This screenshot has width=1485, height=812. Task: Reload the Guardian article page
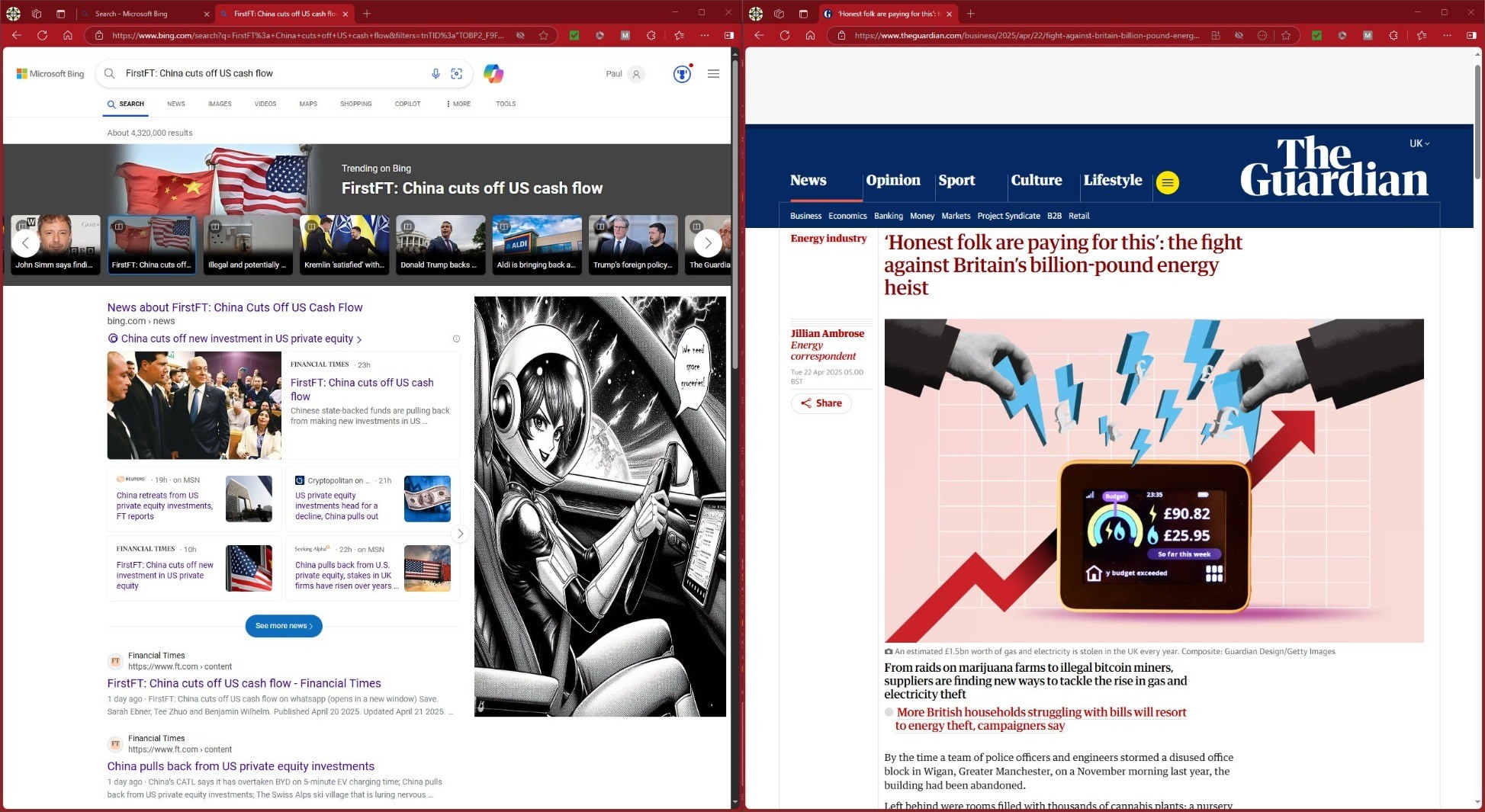pos(784,35)
